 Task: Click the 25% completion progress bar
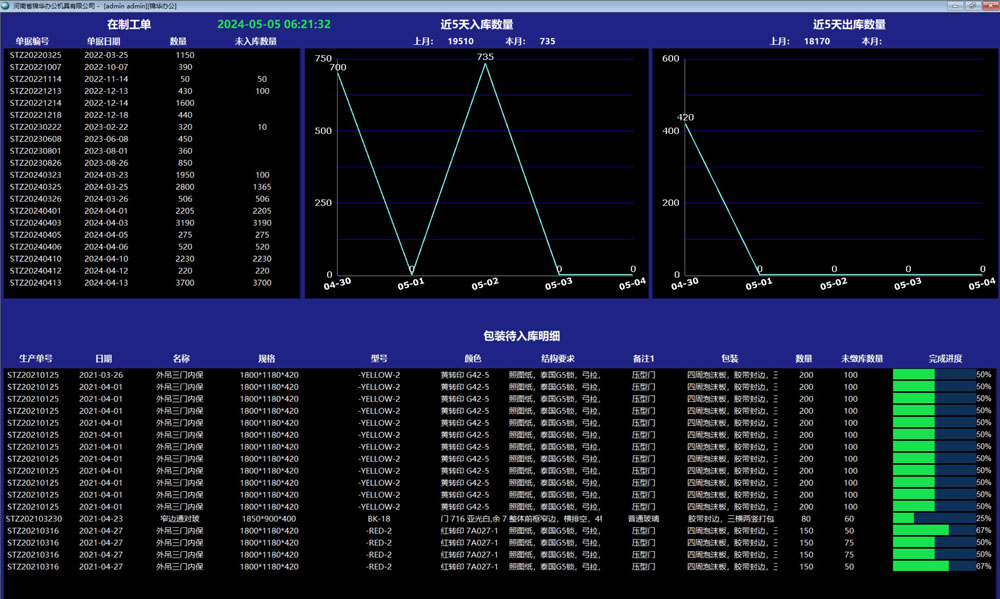click(933, 519)
